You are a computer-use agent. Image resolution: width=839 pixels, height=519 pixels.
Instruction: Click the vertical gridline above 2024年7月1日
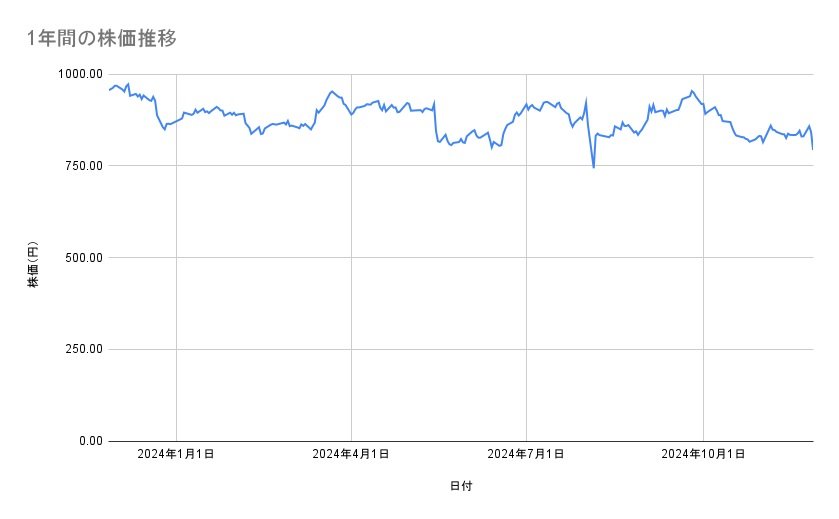(526, 300)
